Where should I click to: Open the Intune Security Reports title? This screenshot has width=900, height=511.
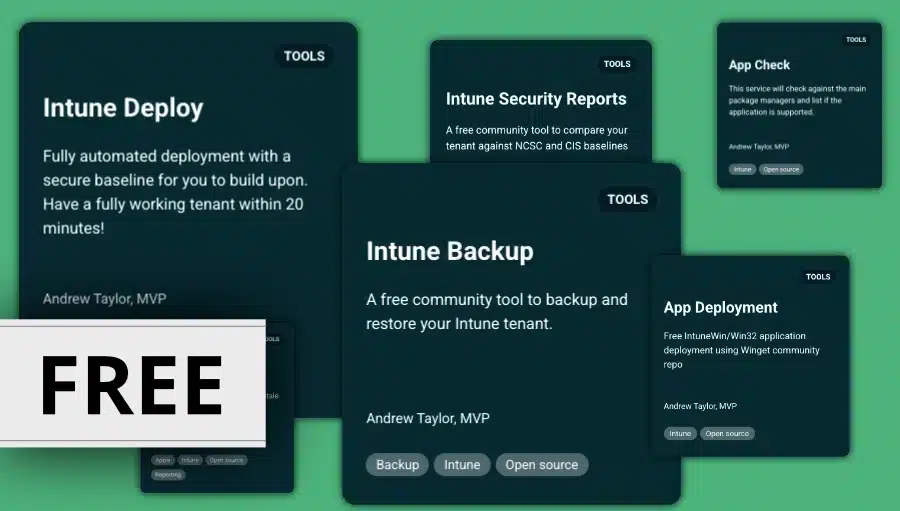pos(536,99)
